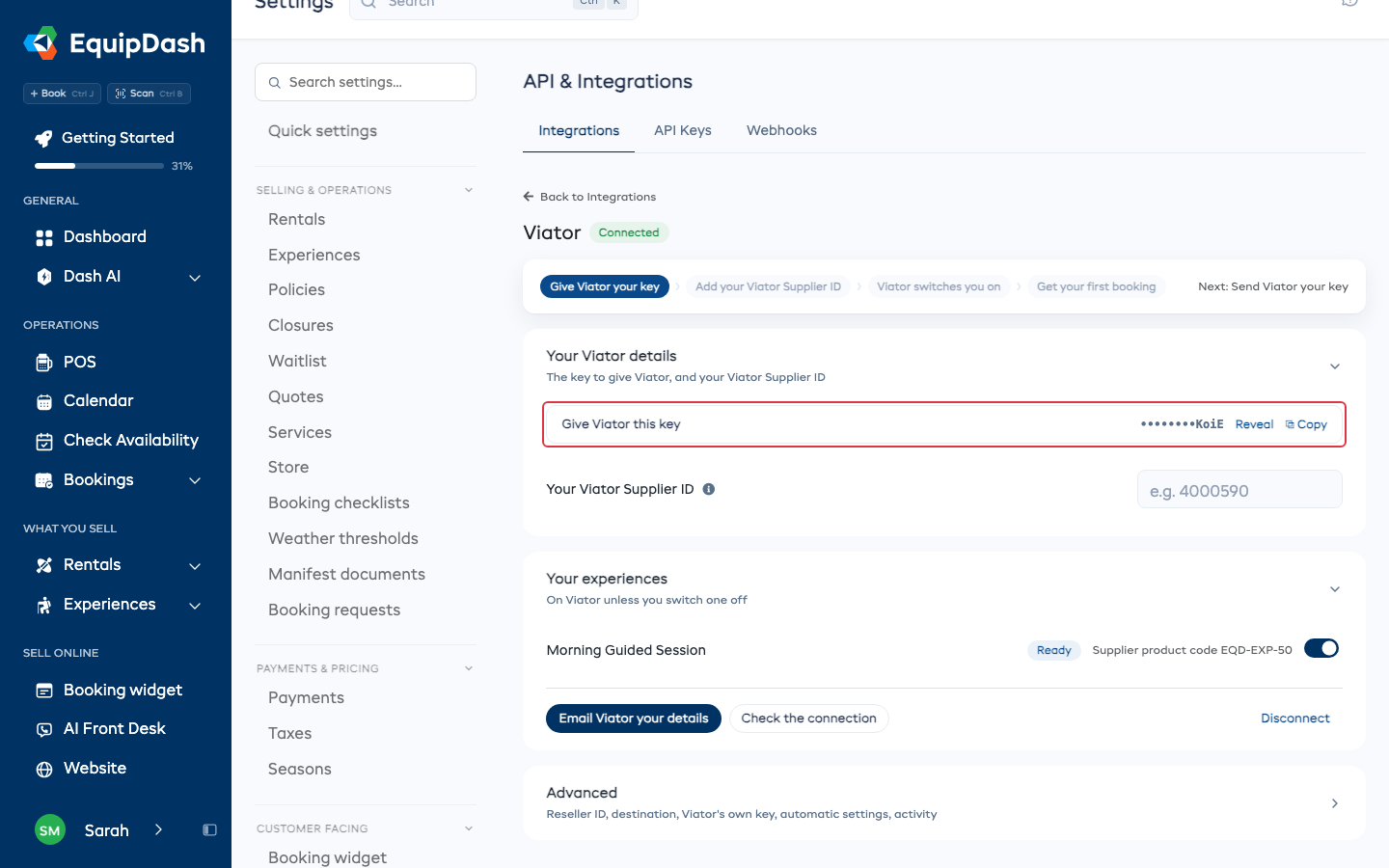The height and width of the screenshot is (868, 1389).
Task: Click the Check Availability calendar-check icon
Action: tap(44, 441)
